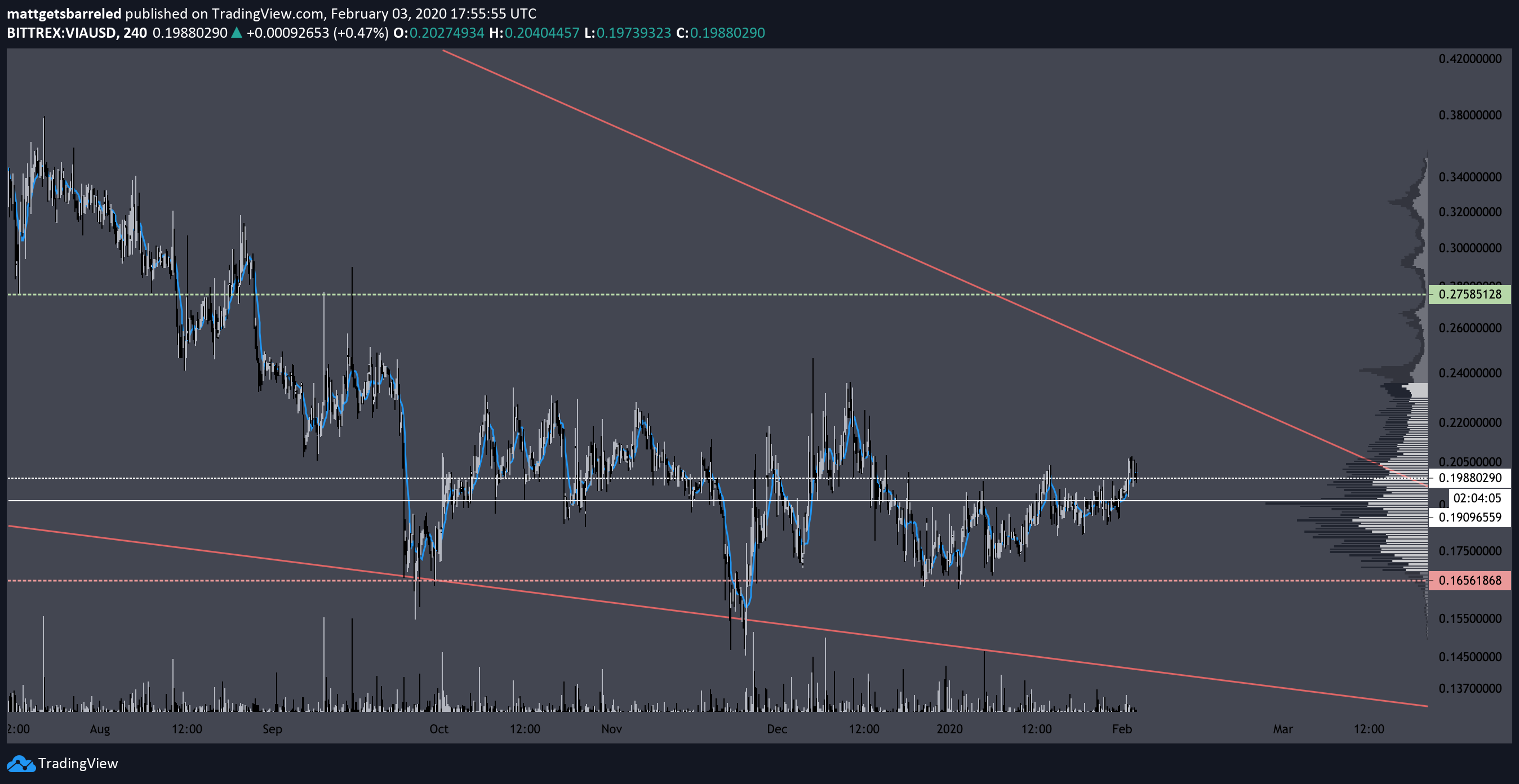Click the Sep label on time axis
Screen dimensions: 1519x784
coord(272,730)
